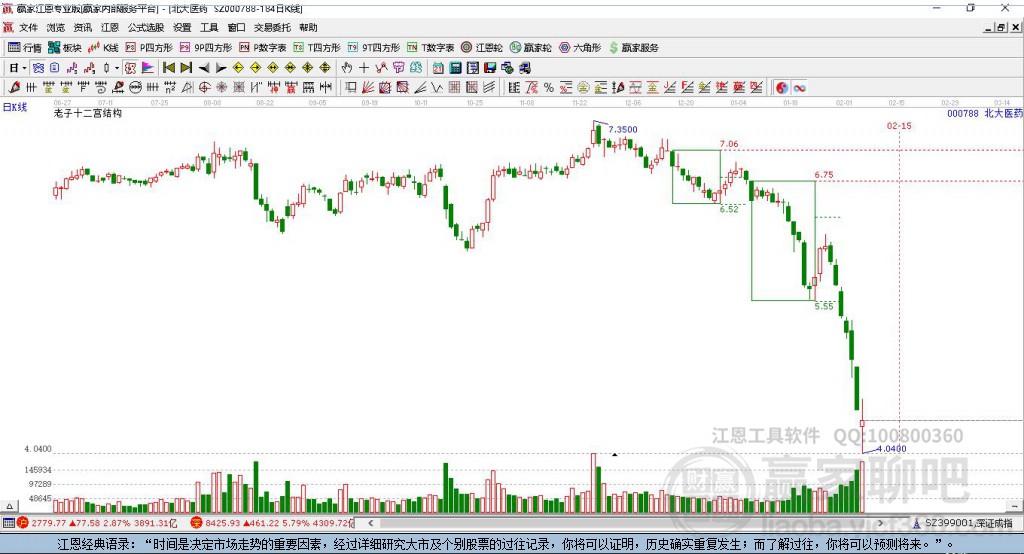Open the T数字表 tool
This screenshot has width=1024, height=554.
tap(430, 48)
